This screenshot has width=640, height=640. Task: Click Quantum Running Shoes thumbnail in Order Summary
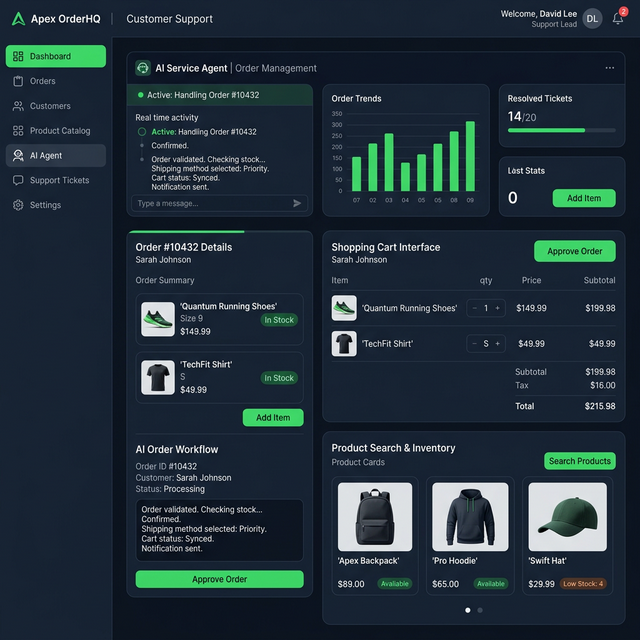pyautogui.click(x=158, y=319)
